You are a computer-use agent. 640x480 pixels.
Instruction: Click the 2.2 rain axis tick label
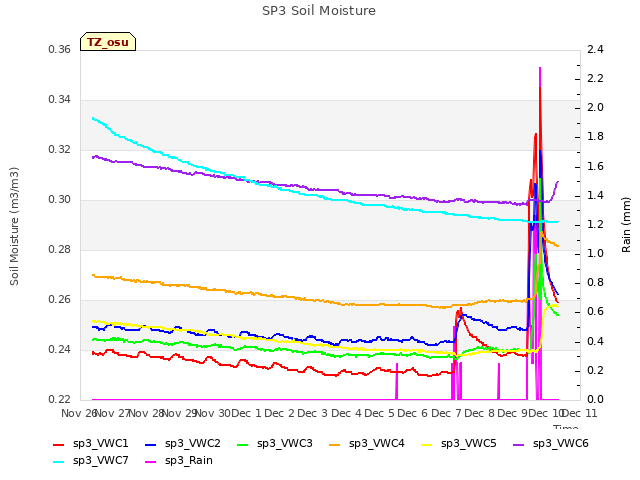[595, 79]
